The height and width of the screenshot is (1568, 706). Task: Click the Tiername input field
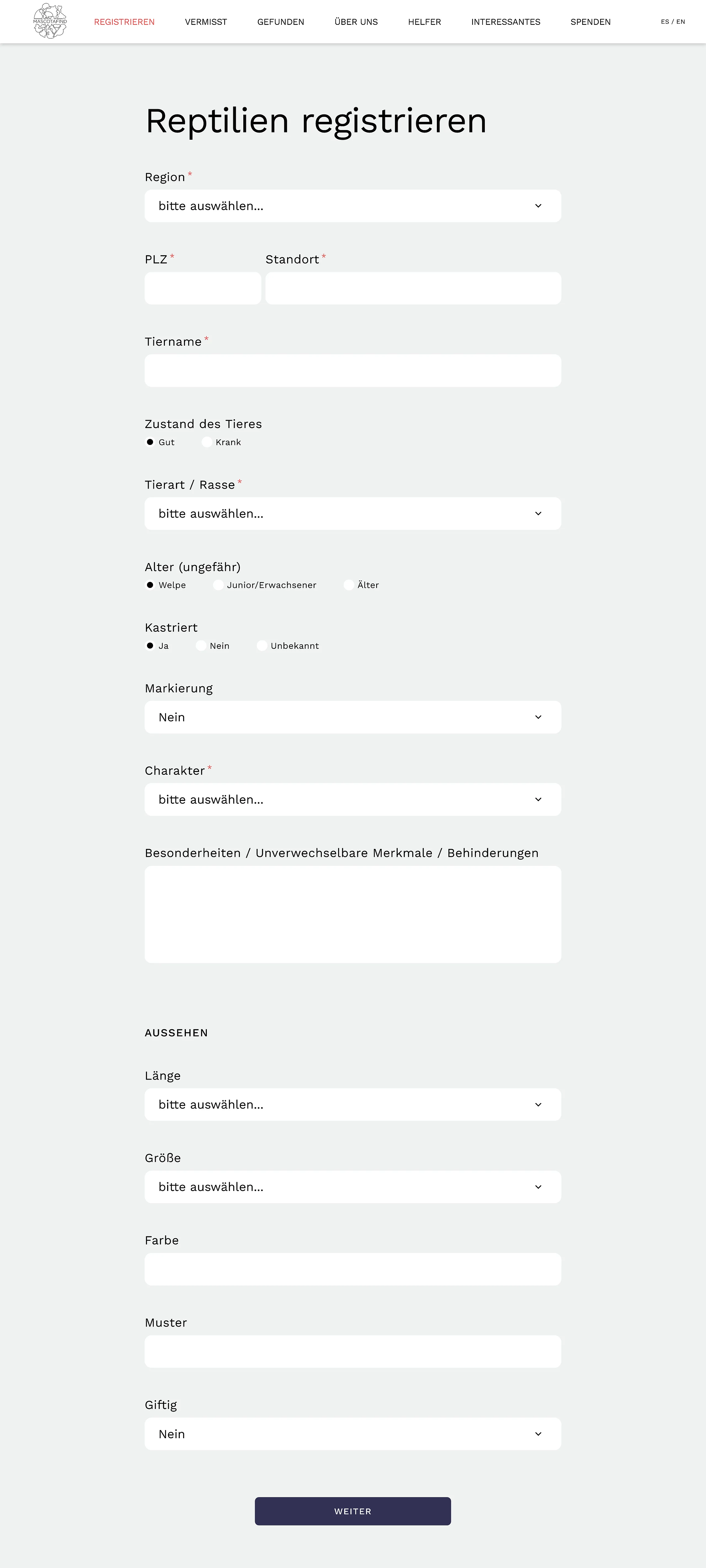[x=352, y=371]
